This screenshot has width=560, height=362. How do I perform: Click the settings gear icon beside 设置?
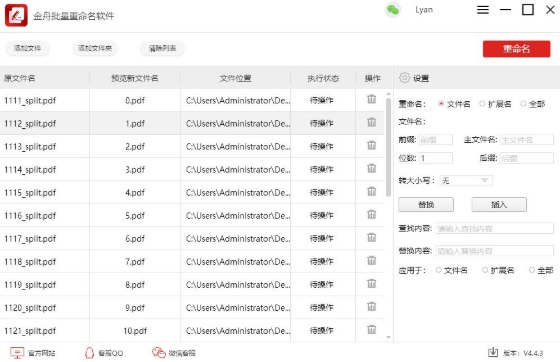[404, 77]
